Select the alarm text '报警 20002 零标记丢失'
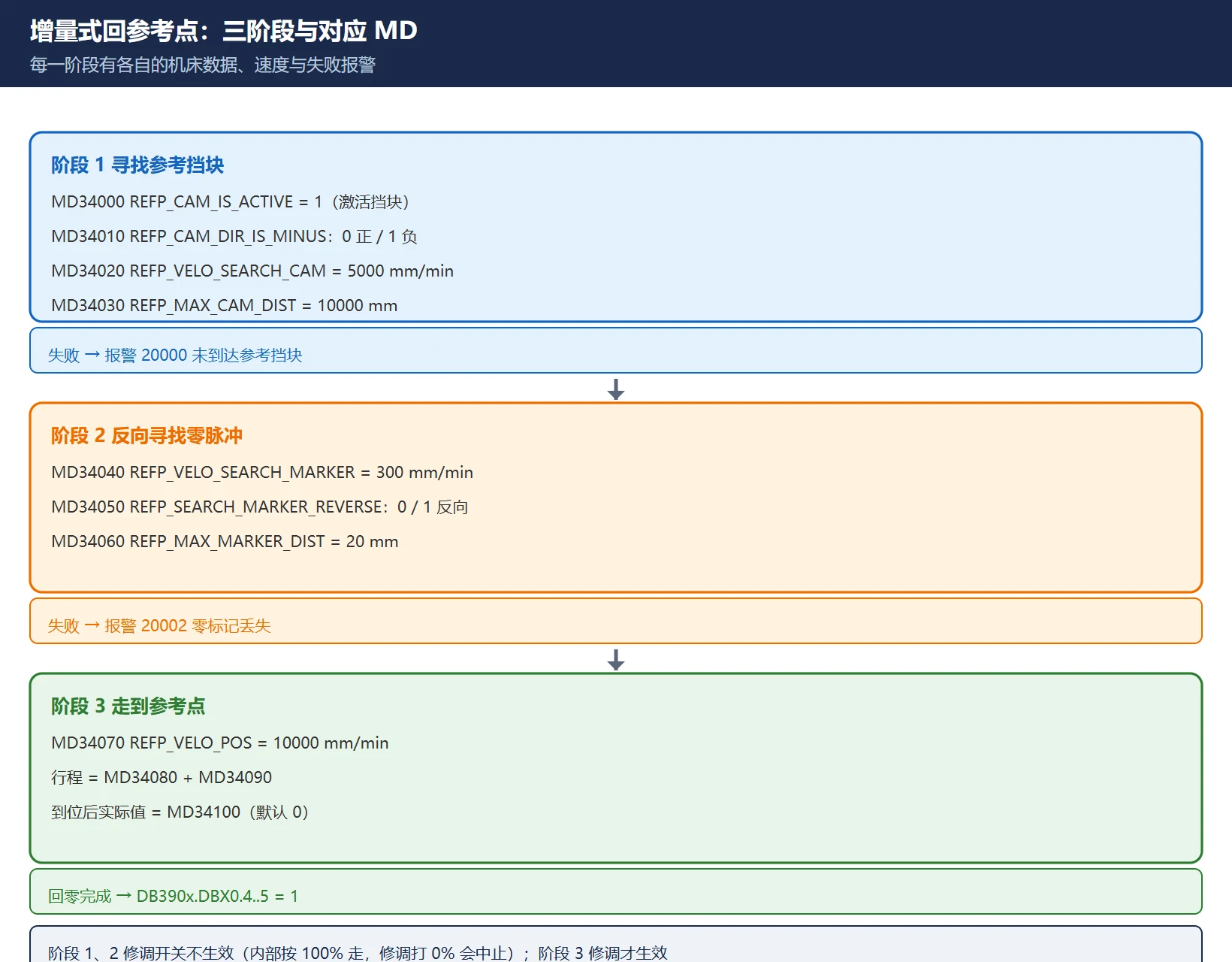 coord(188,626)
